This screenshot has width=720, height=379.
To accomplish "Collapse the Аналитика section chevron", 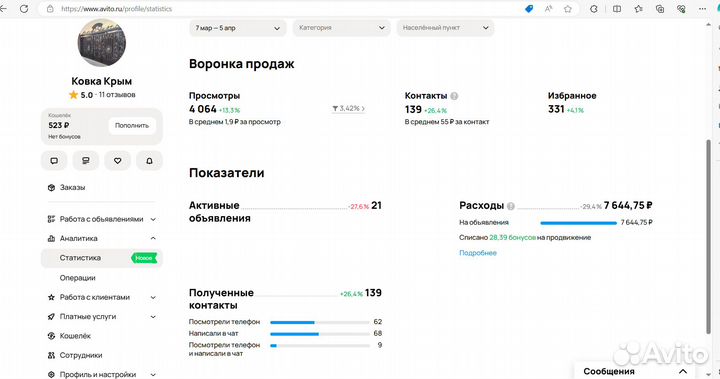I will point(153,238).
